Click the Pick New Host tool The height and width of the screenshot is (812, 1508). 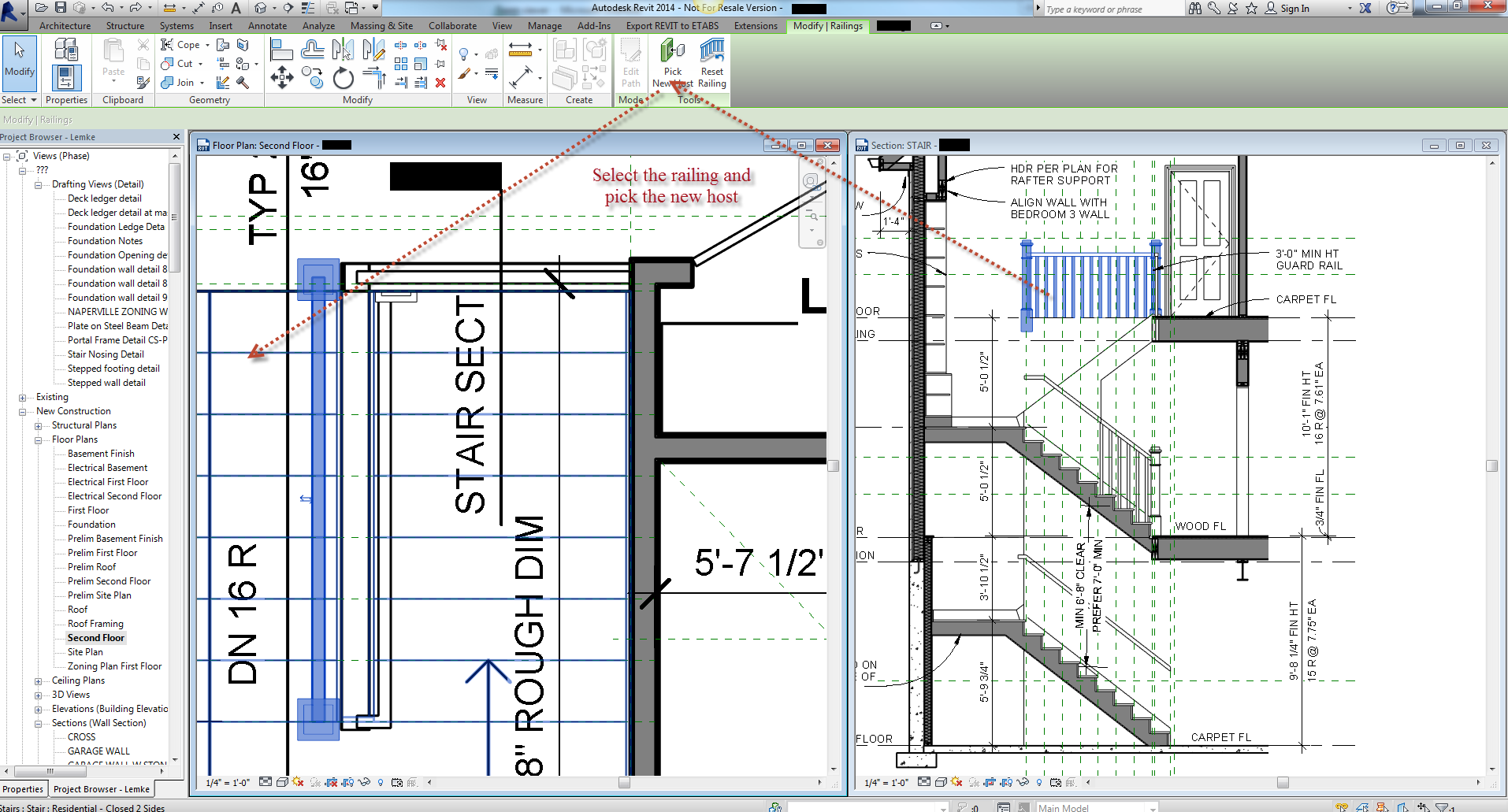click(672, 64)
